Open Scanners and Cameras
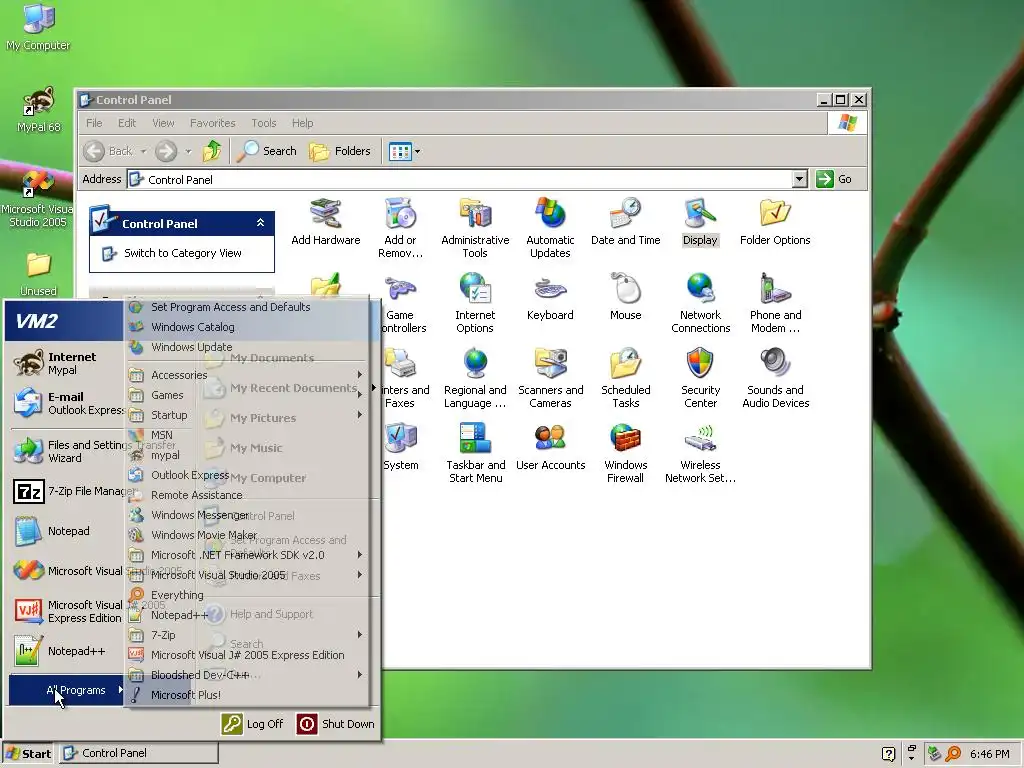Screen dimensions: 1024x768 pyautogui.click(x=550, y=379)
